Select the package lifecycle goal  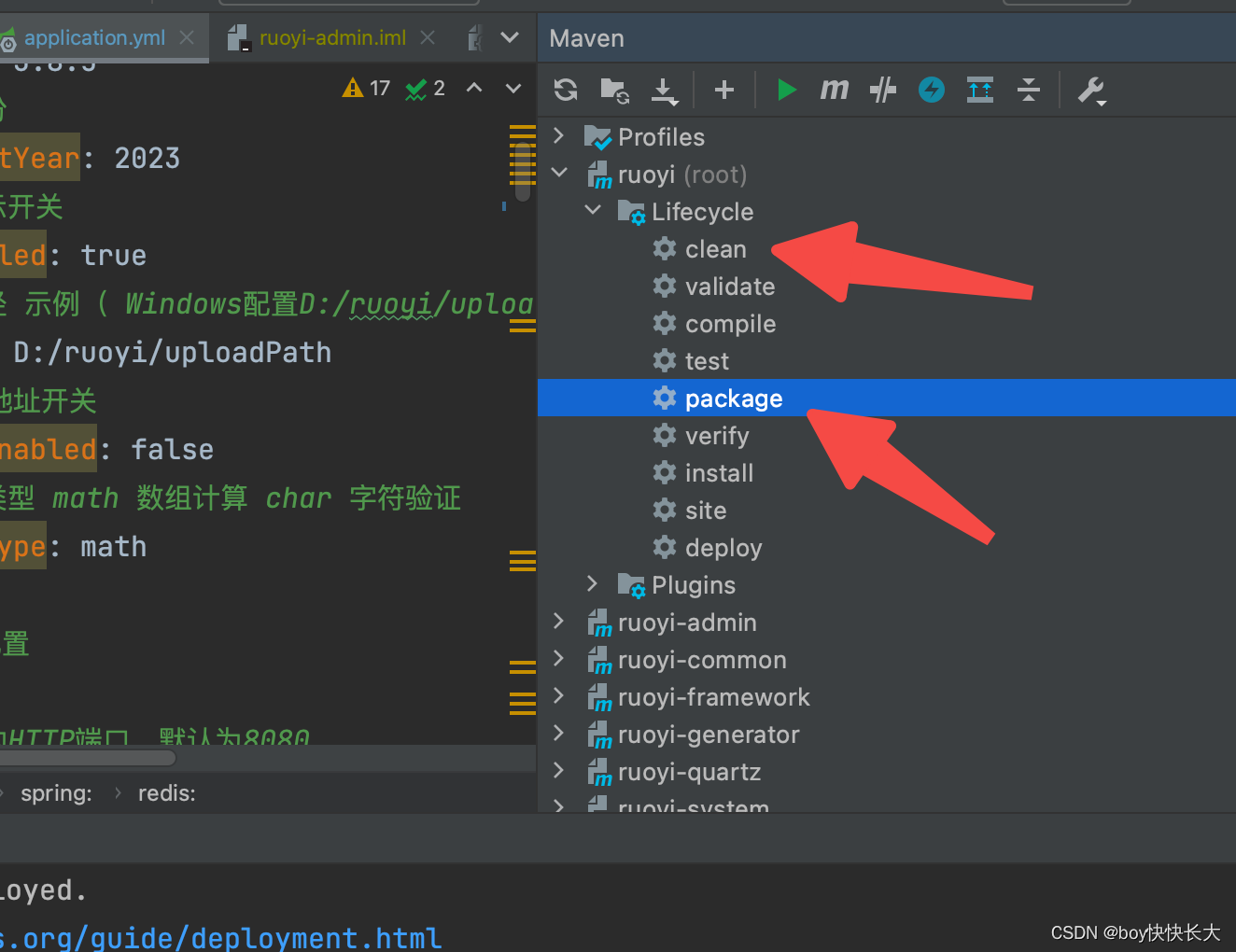pos(887,399)
